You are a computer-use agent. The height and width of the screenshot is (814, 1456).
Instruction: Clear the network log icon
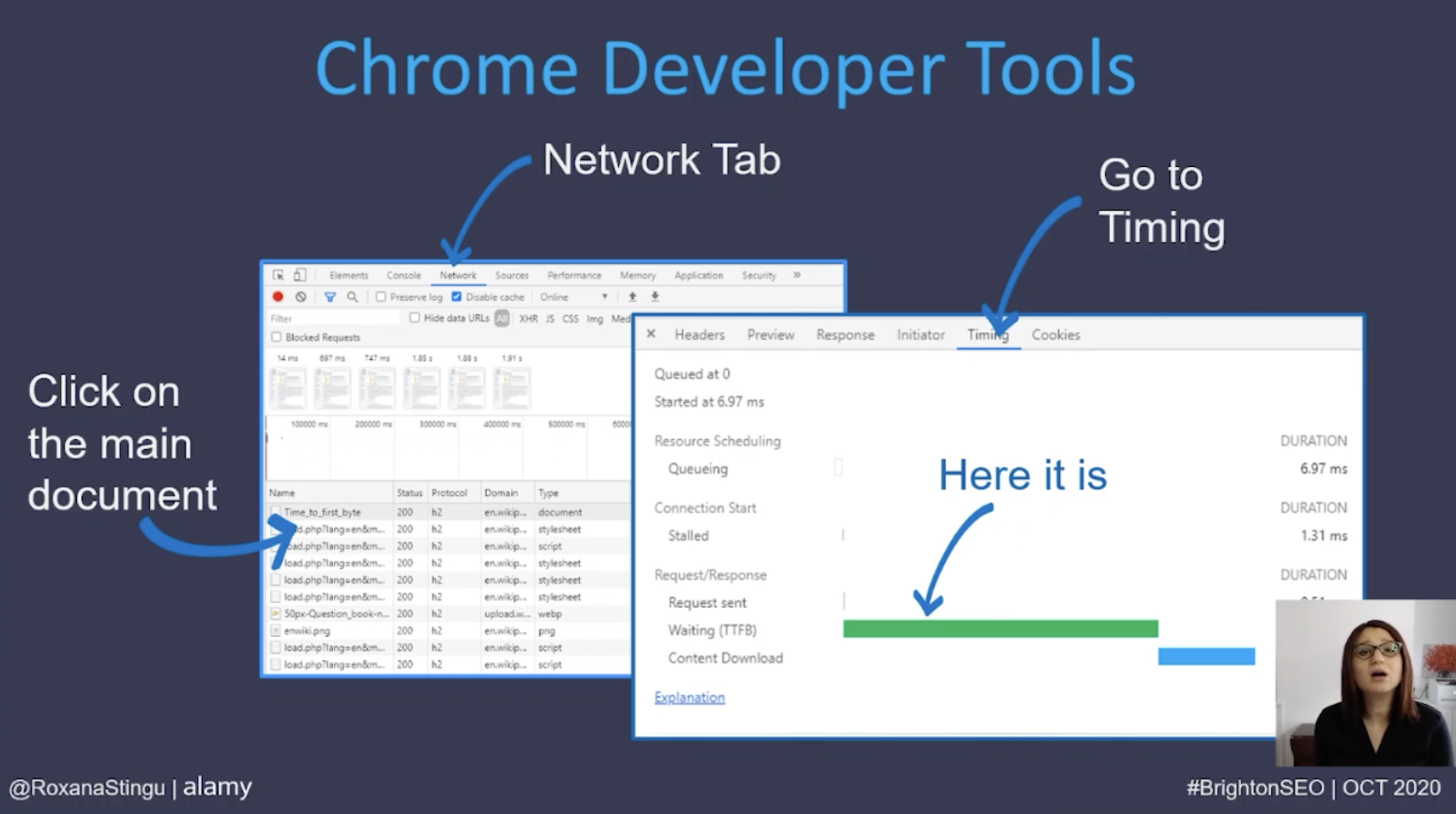300,296
